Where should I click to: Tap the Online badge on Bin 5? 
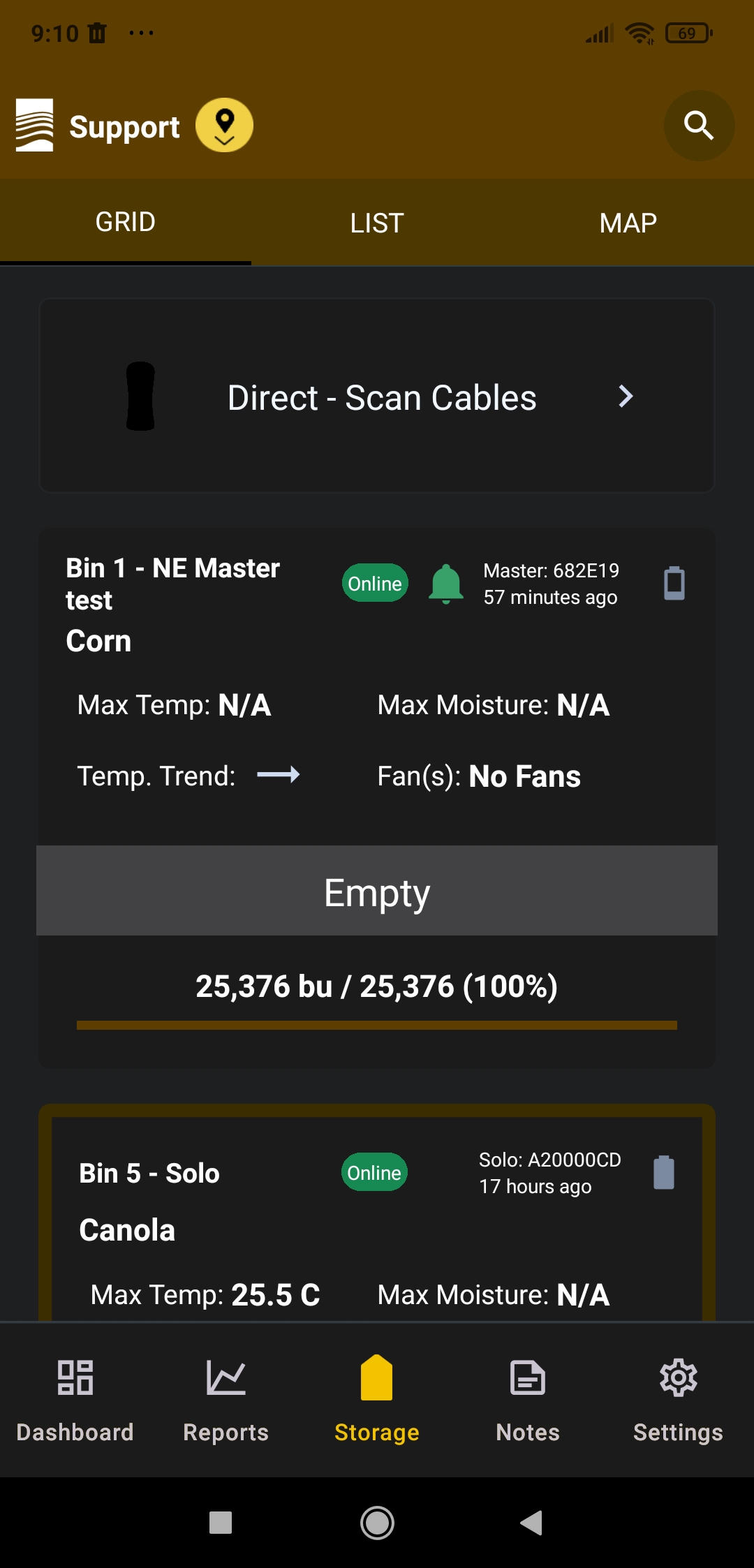tap(374, 1173)
